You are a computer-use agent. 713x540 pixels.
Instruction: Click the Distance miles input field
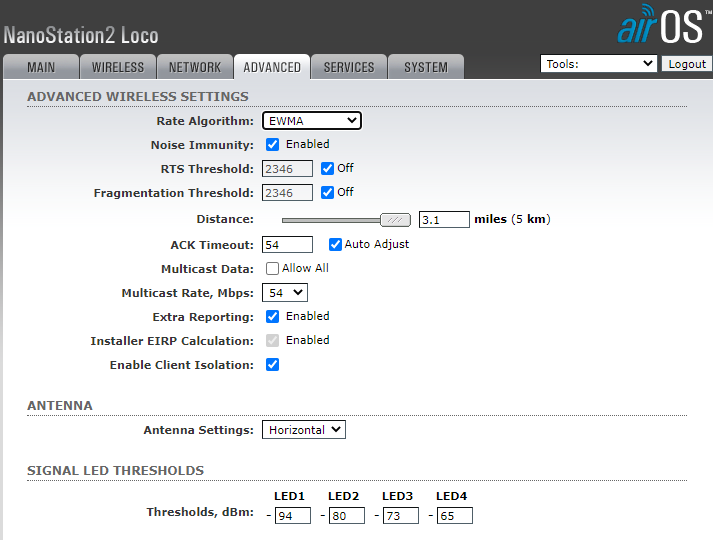[444, 220]
